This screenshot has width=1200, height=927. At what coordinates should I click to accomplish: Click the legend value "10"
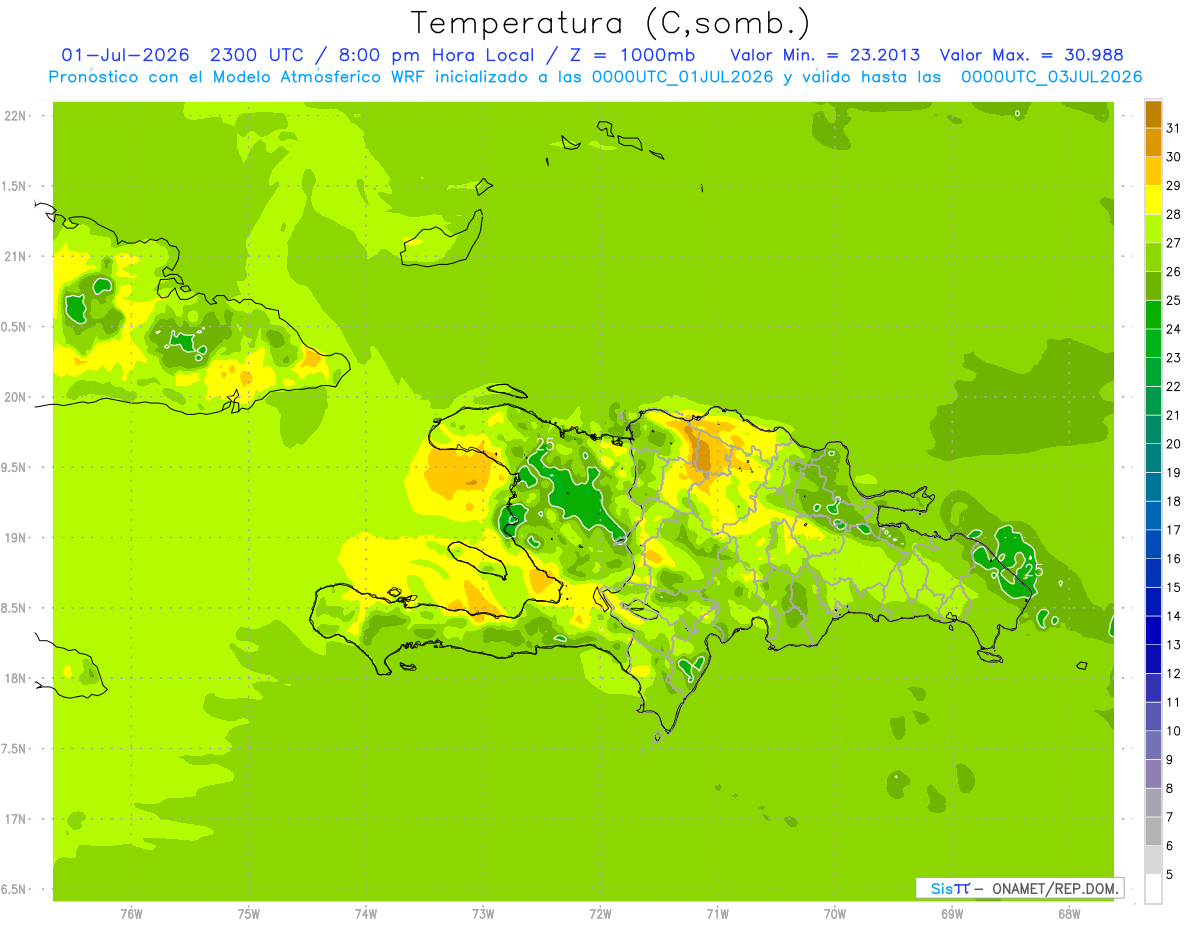(x=1173, y=731)
